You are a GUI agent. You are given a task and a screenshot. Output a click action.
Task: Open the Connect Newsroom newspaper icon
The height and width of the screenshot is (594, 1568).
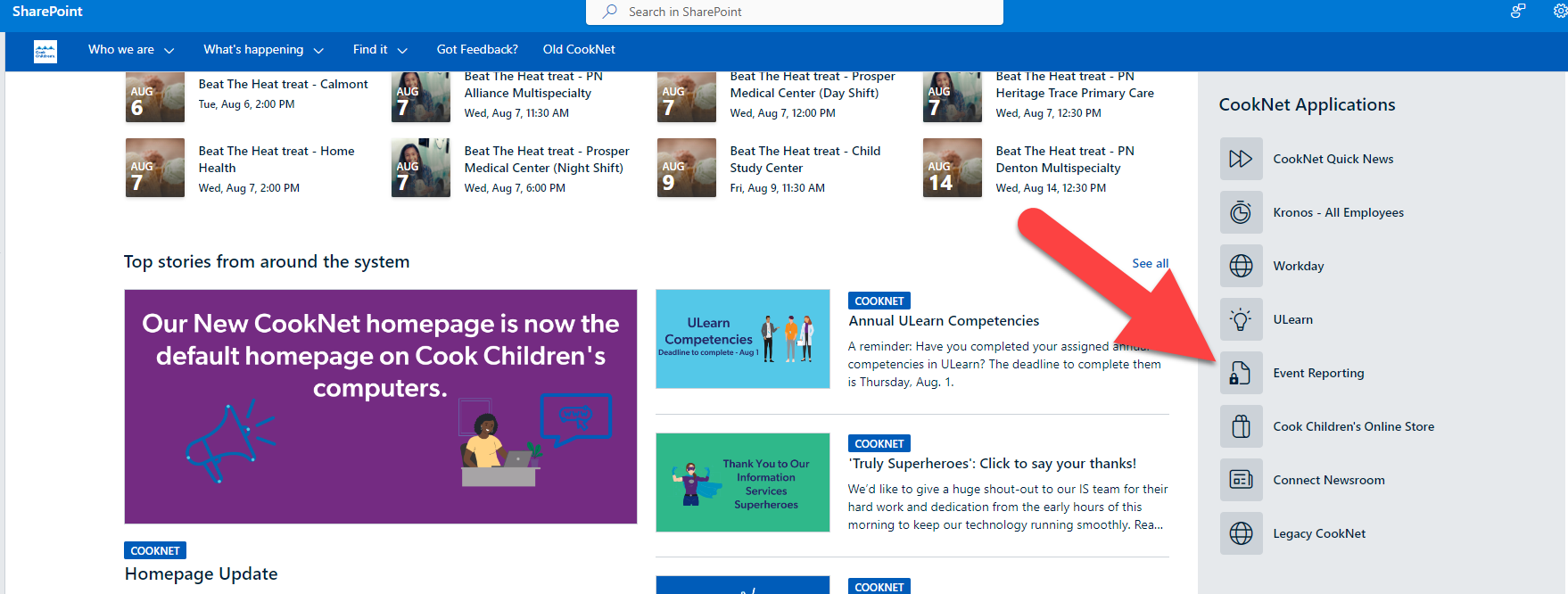(1241, 480)
